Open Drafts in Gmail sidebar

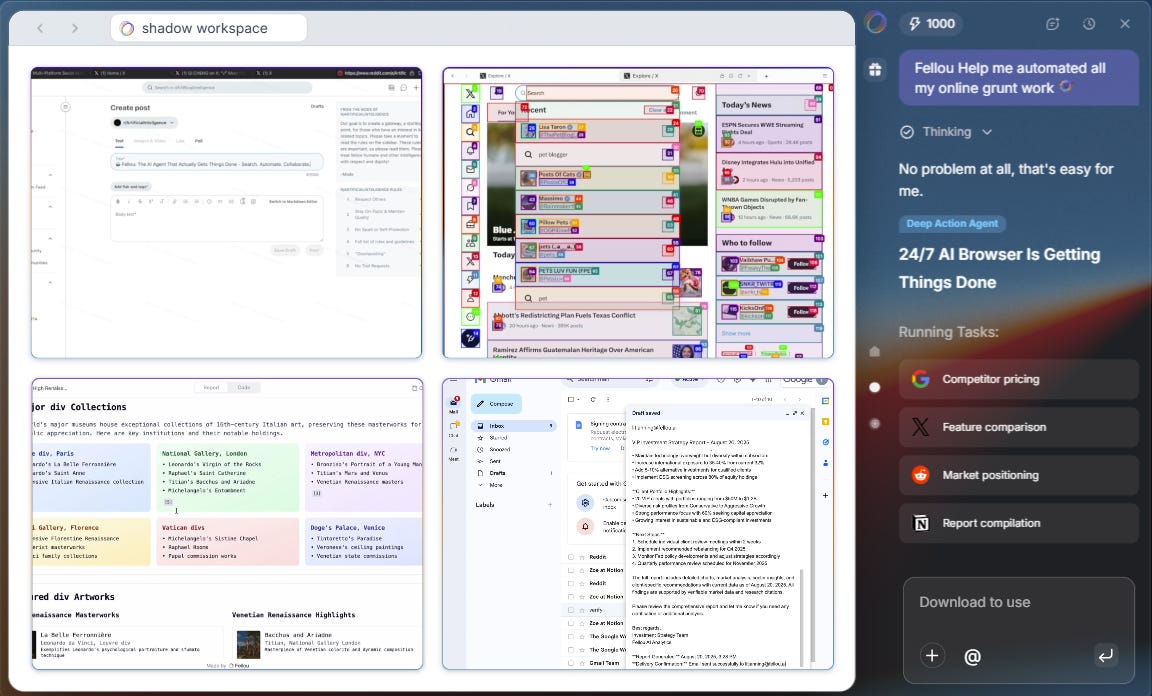coord(513,473)
